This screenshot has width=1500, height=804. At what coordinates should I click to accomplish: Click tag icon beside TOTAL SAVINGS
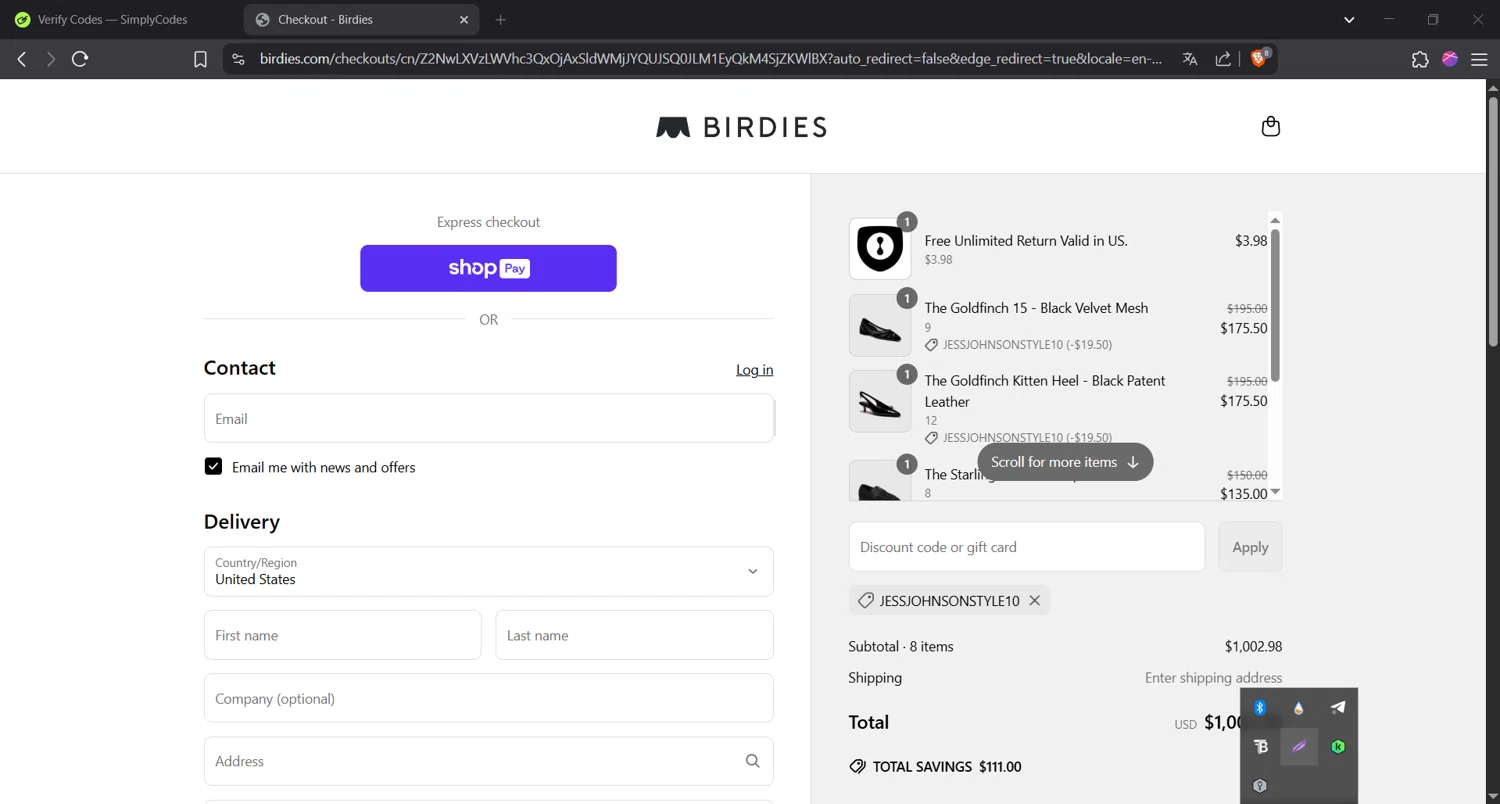[x=857, y=766]
